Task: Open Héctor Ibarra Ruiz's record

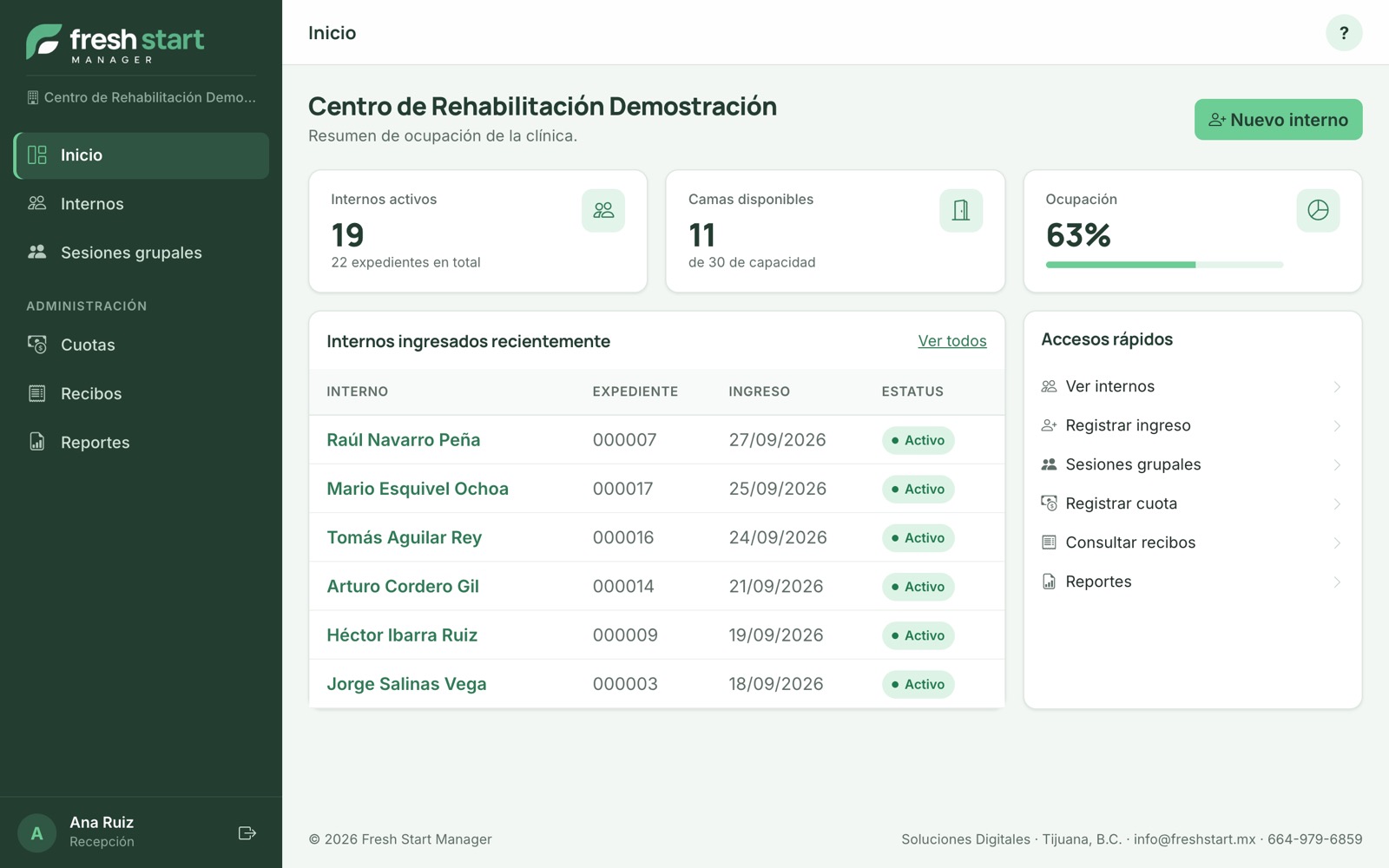Action: point(402,635)
